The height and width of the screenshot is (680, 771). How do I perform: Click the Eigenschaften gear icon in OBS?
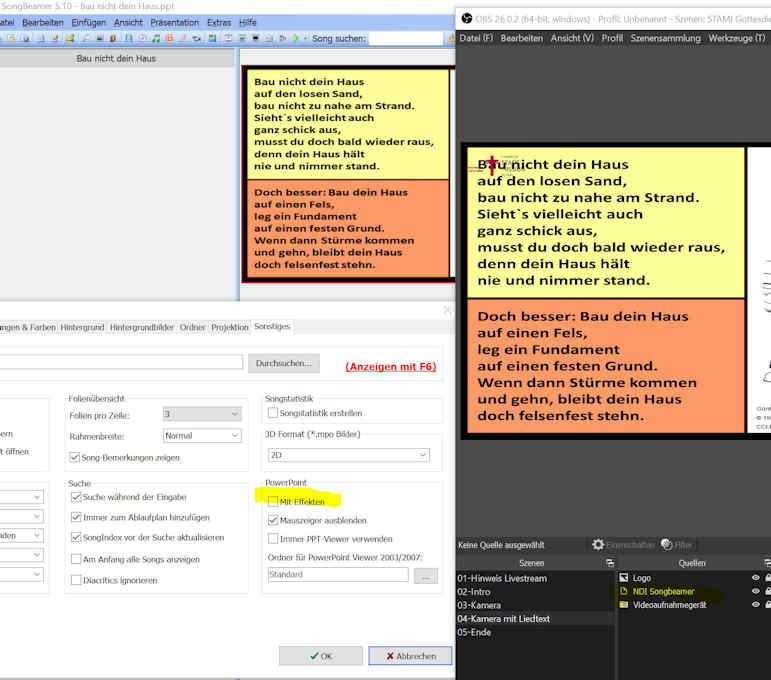[x=598, y=544]
